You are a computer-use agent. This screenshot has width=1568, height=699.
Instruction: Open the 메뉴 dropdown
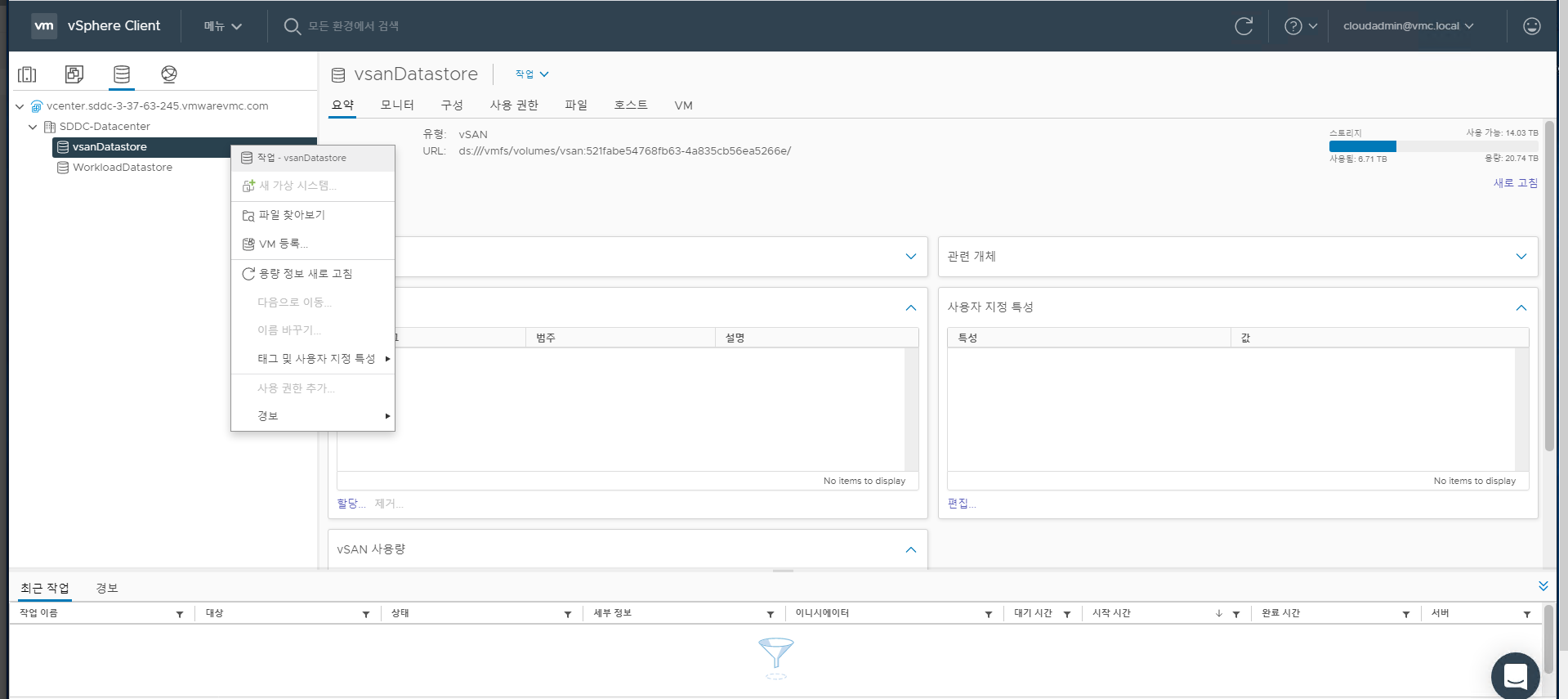click(x=223, y=26)
